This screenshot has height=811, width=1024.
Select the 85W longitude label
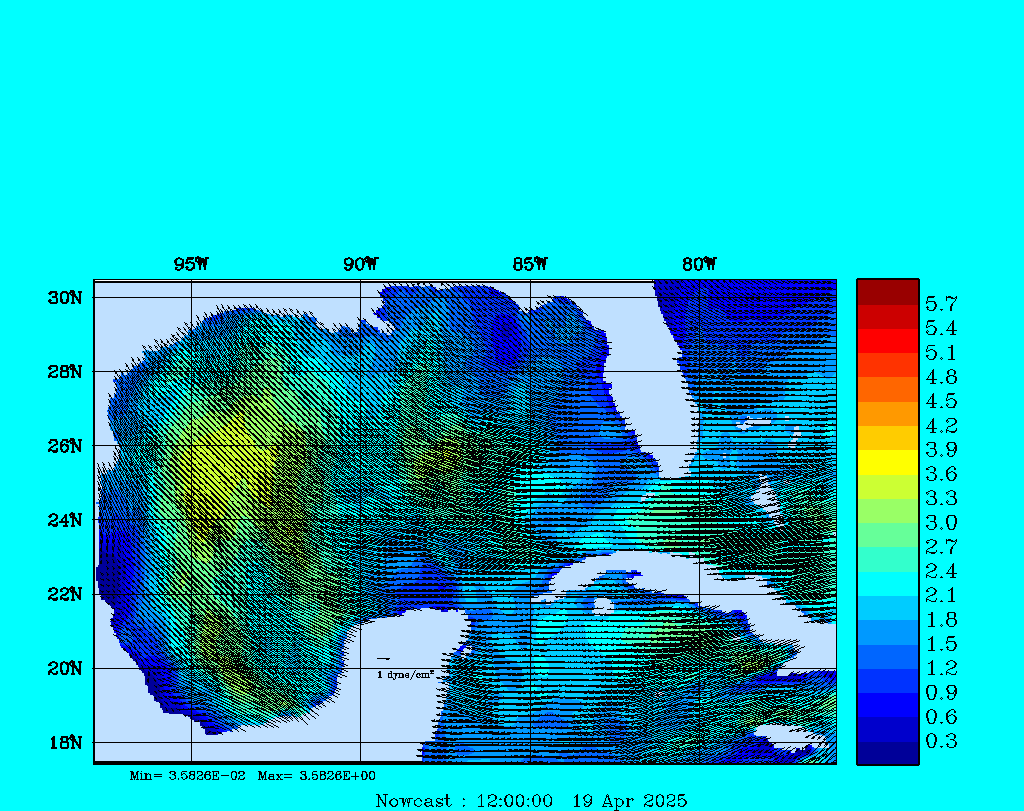click(x=529, y=264)
